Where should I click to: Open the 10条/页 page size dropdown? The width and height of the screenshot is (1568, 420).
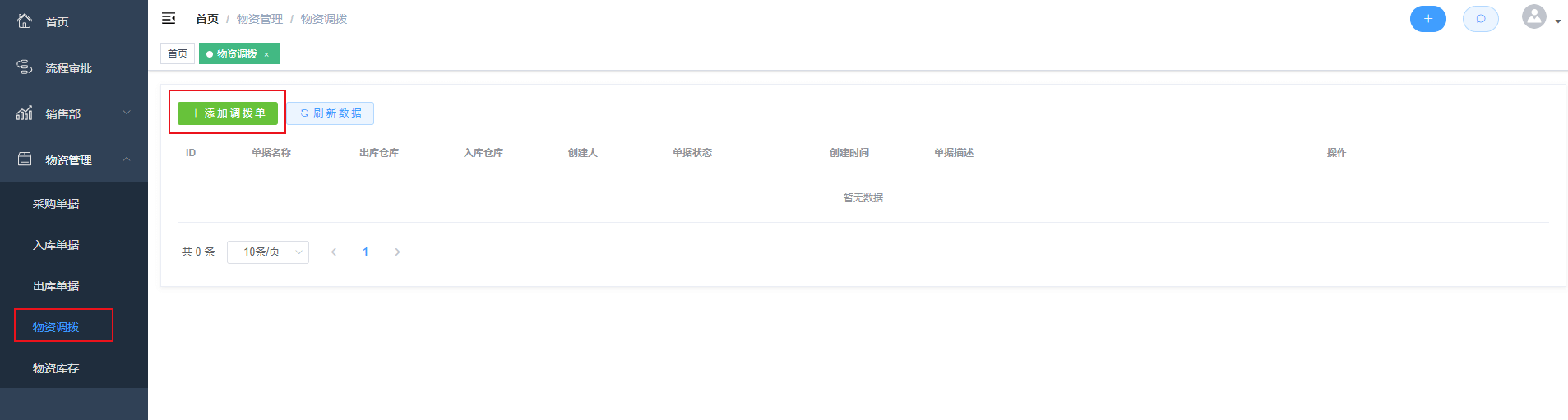pyautogui.click(x=268, y=252)
